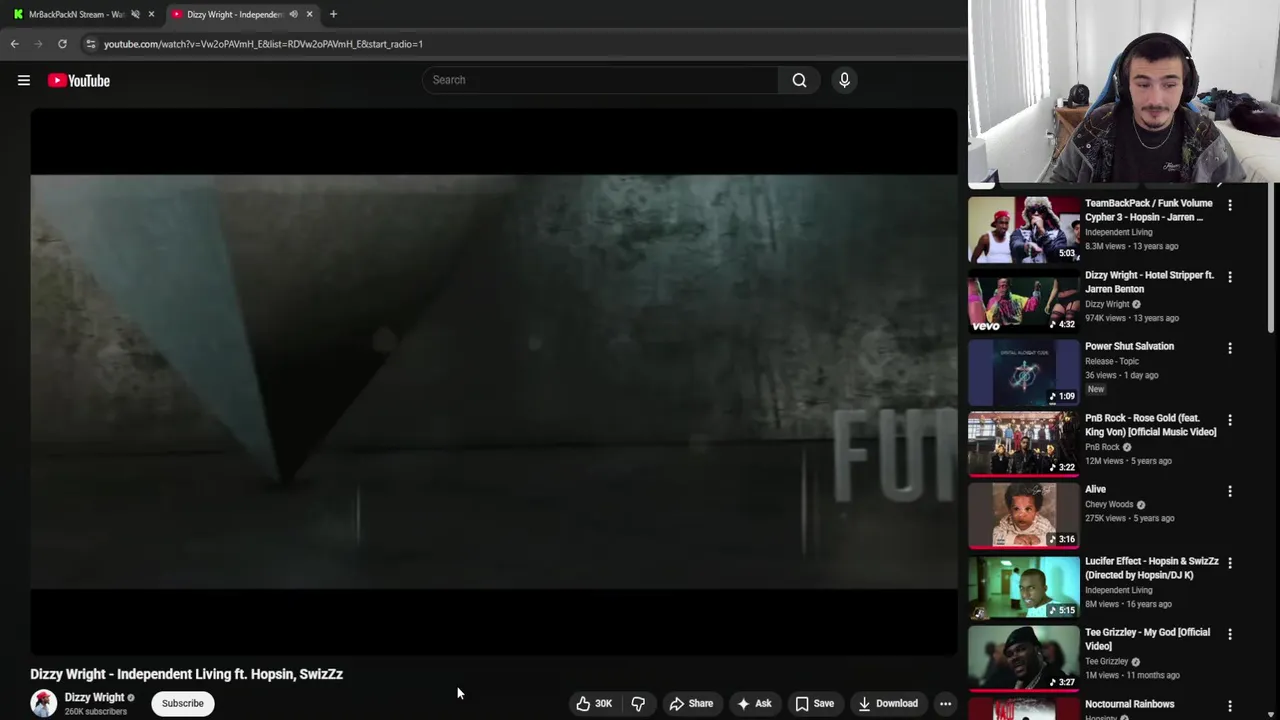Open the 'Power Shut Salvation' title
Viewport: 1280px width, 720px height.
pyautogui.click(x=1129, y=346)
